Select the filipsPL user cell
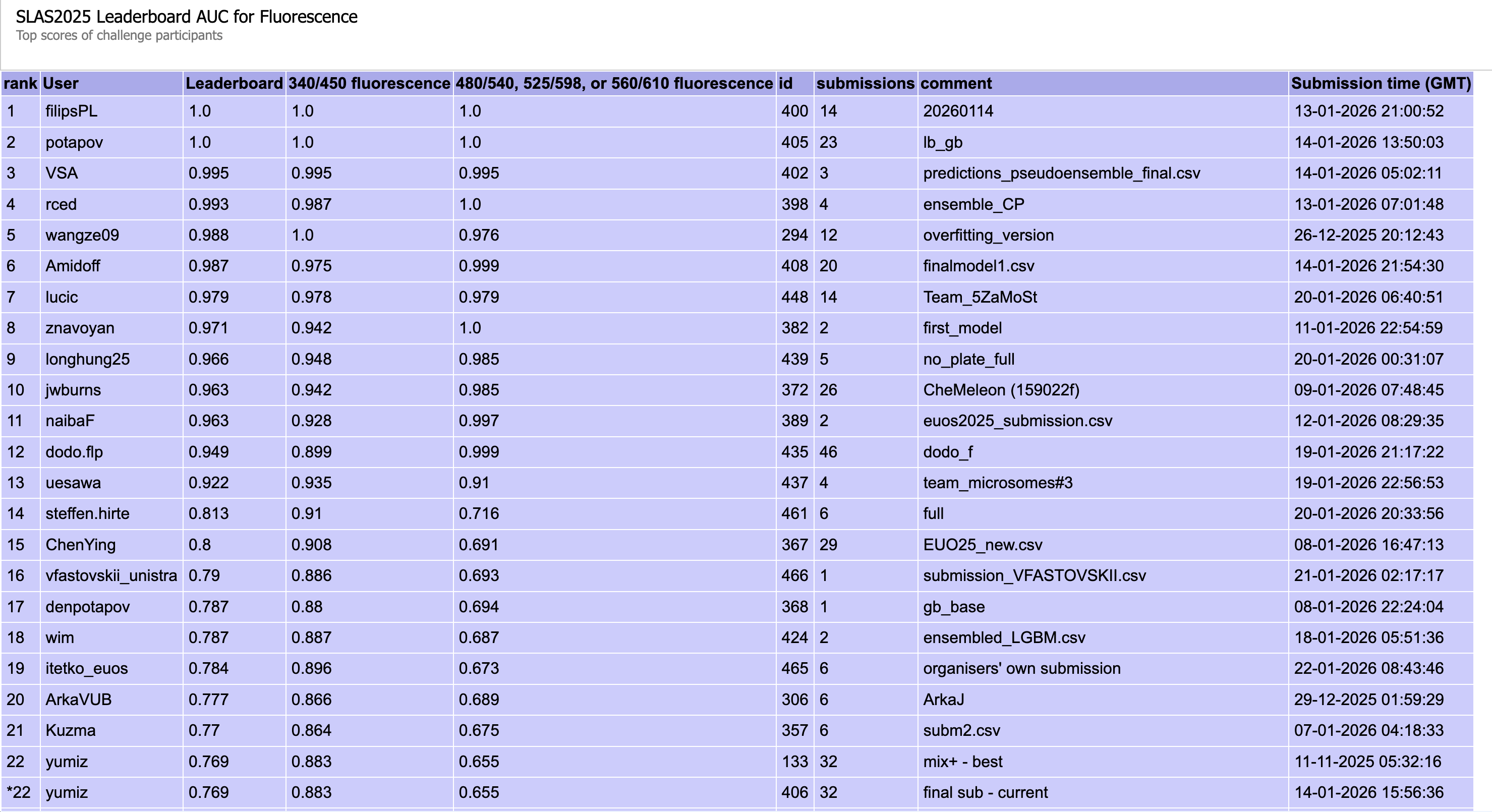The image size is (1492, 812). (x=71, y=111)
